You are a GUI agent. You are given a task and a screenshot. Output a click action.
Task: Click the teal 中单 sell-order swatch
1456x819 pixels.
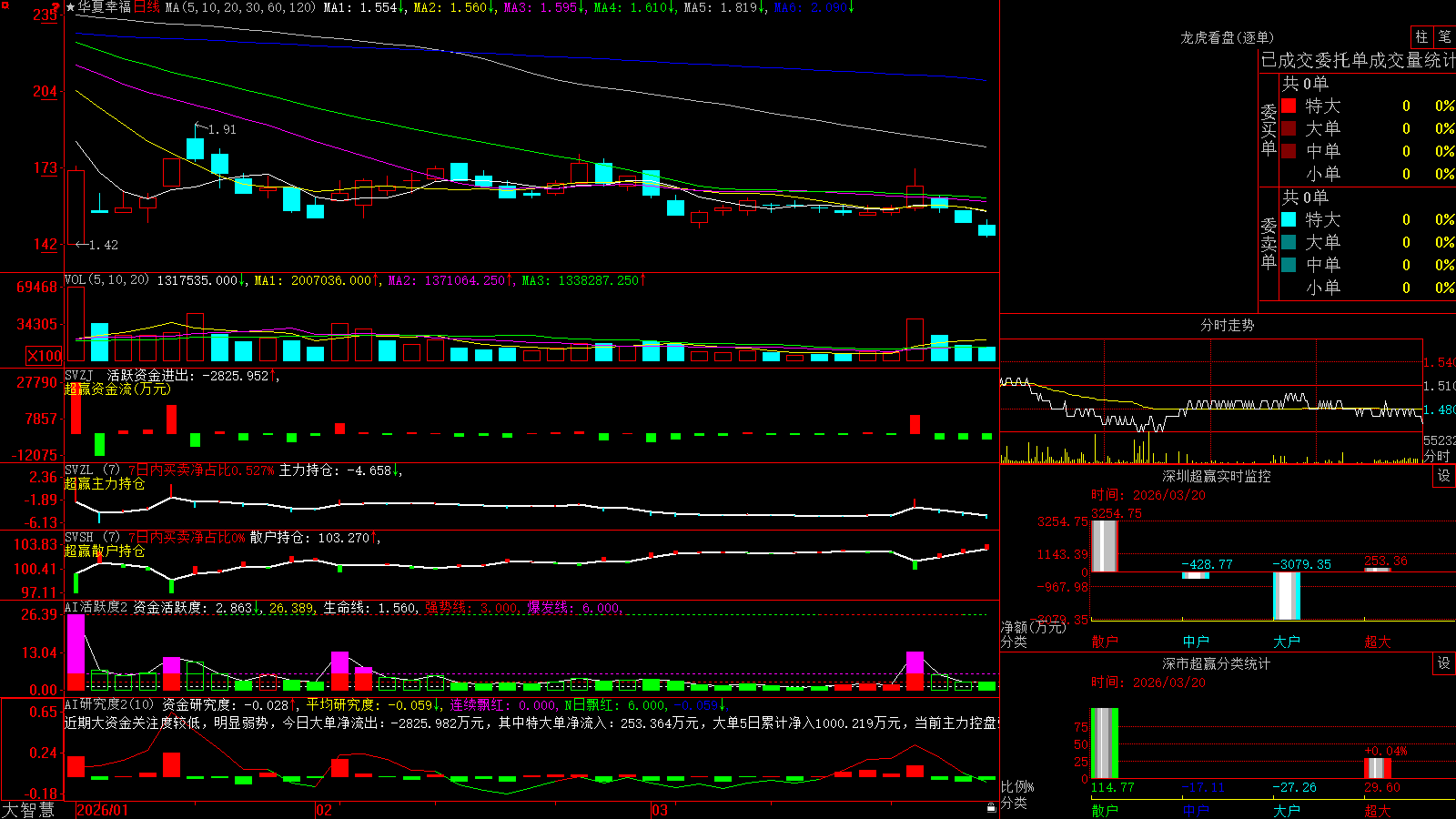(x=1289, y=265)
